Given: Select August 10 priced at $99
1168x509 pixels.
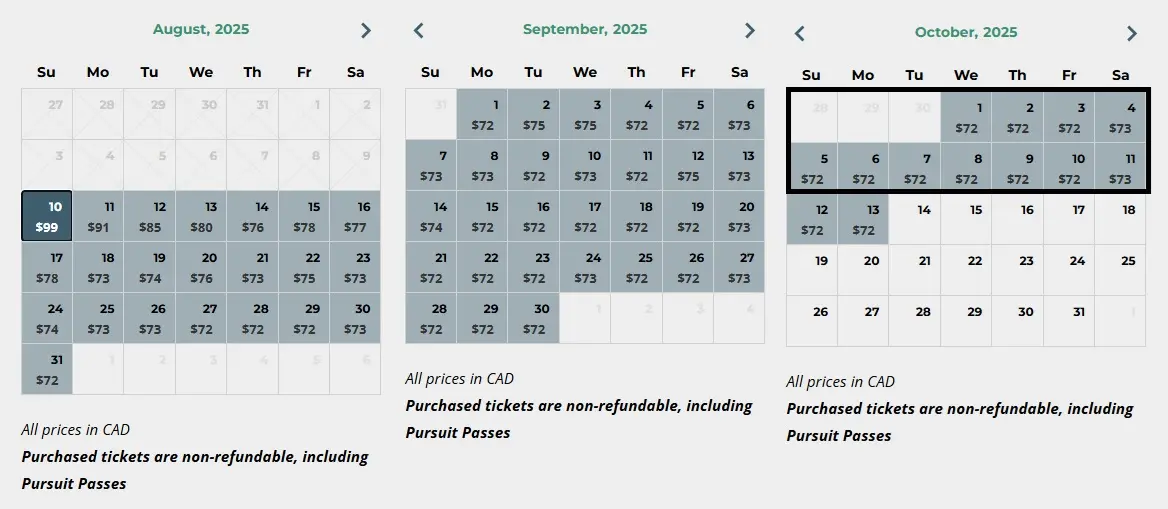Looking at the screenshot, I should [47, 216].
